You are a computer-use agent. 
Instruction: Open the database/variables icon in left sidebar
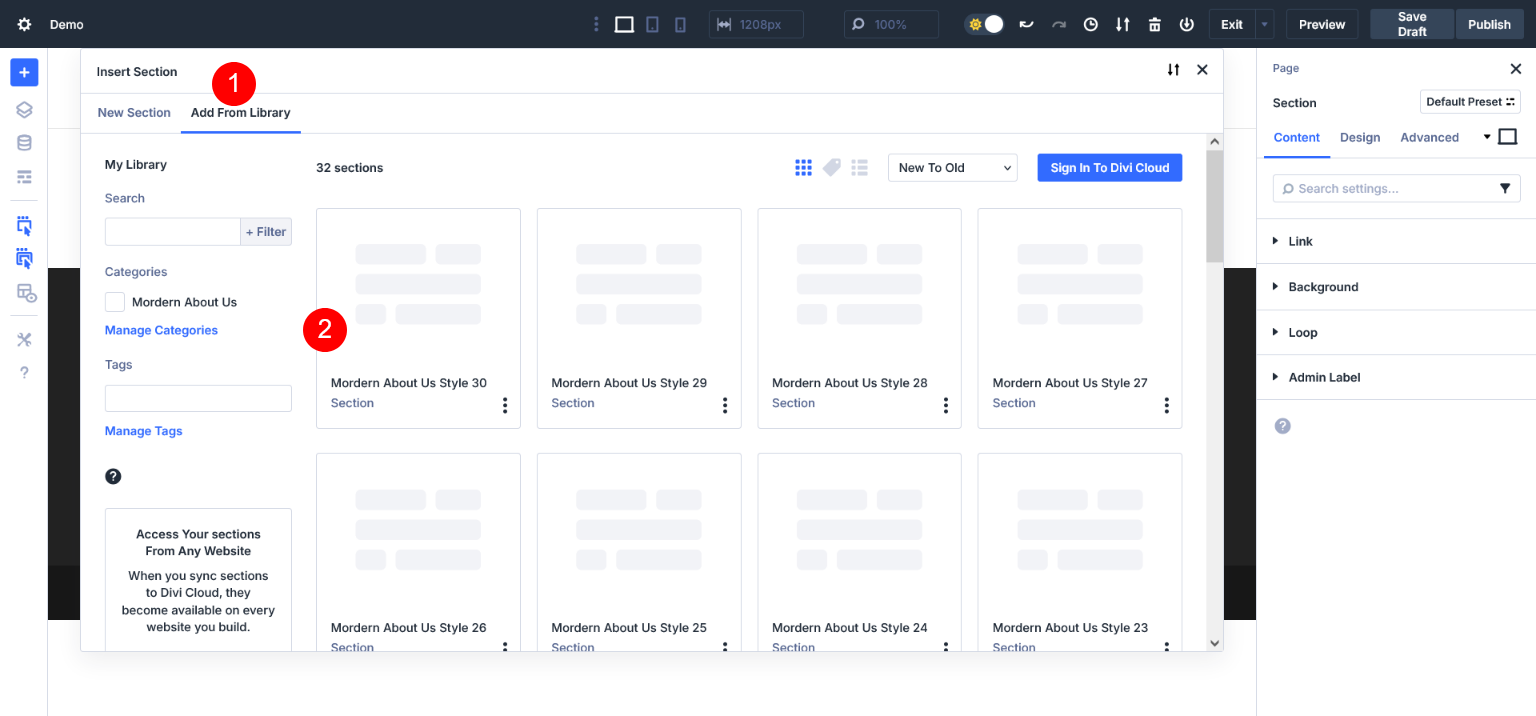[x=24, y=143]
